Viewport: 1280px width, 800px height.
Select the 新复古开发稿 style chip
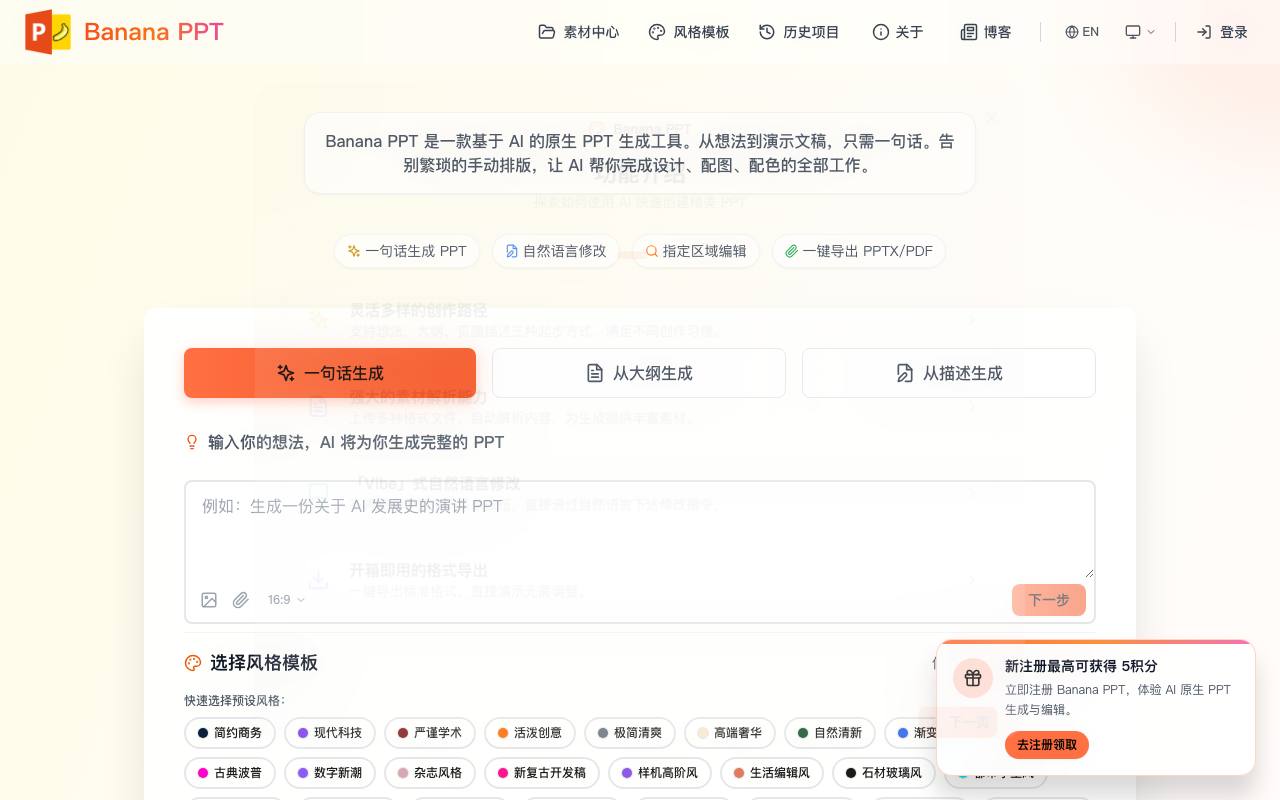[542, 773]
